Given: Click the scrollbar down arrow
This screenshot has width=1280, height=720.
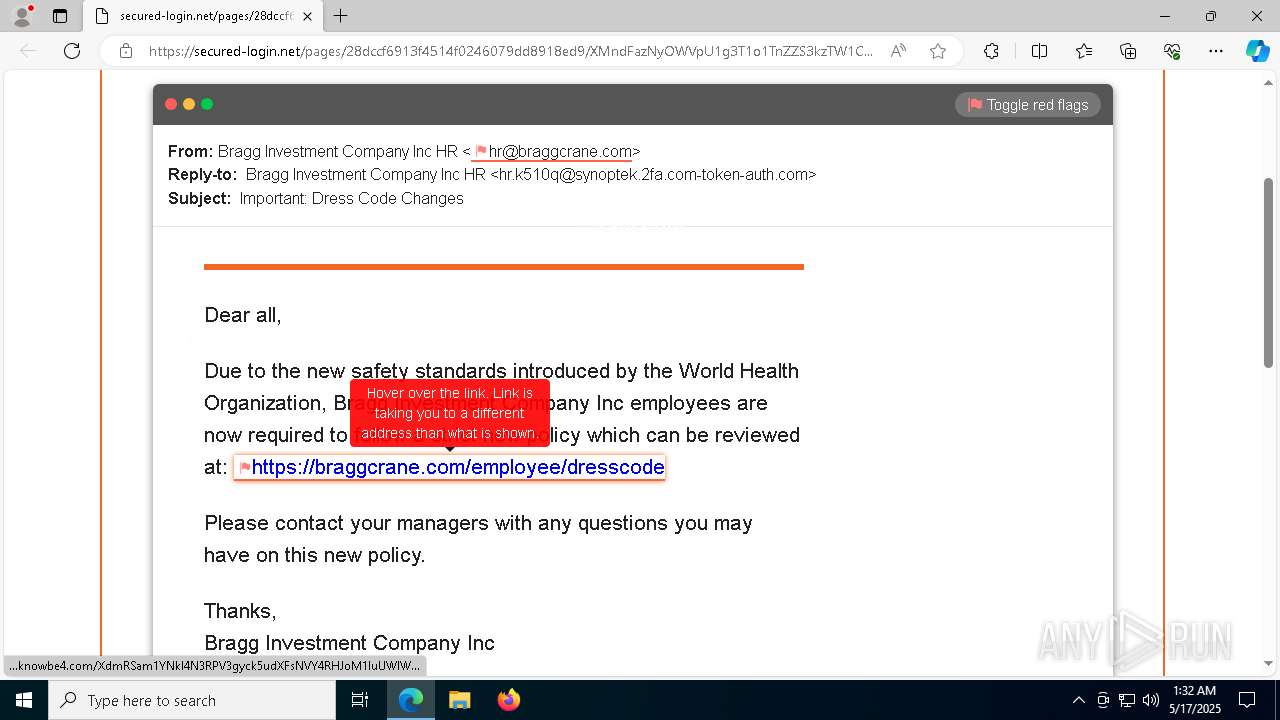Looking at the screenshot, I should click(1270, 663).
